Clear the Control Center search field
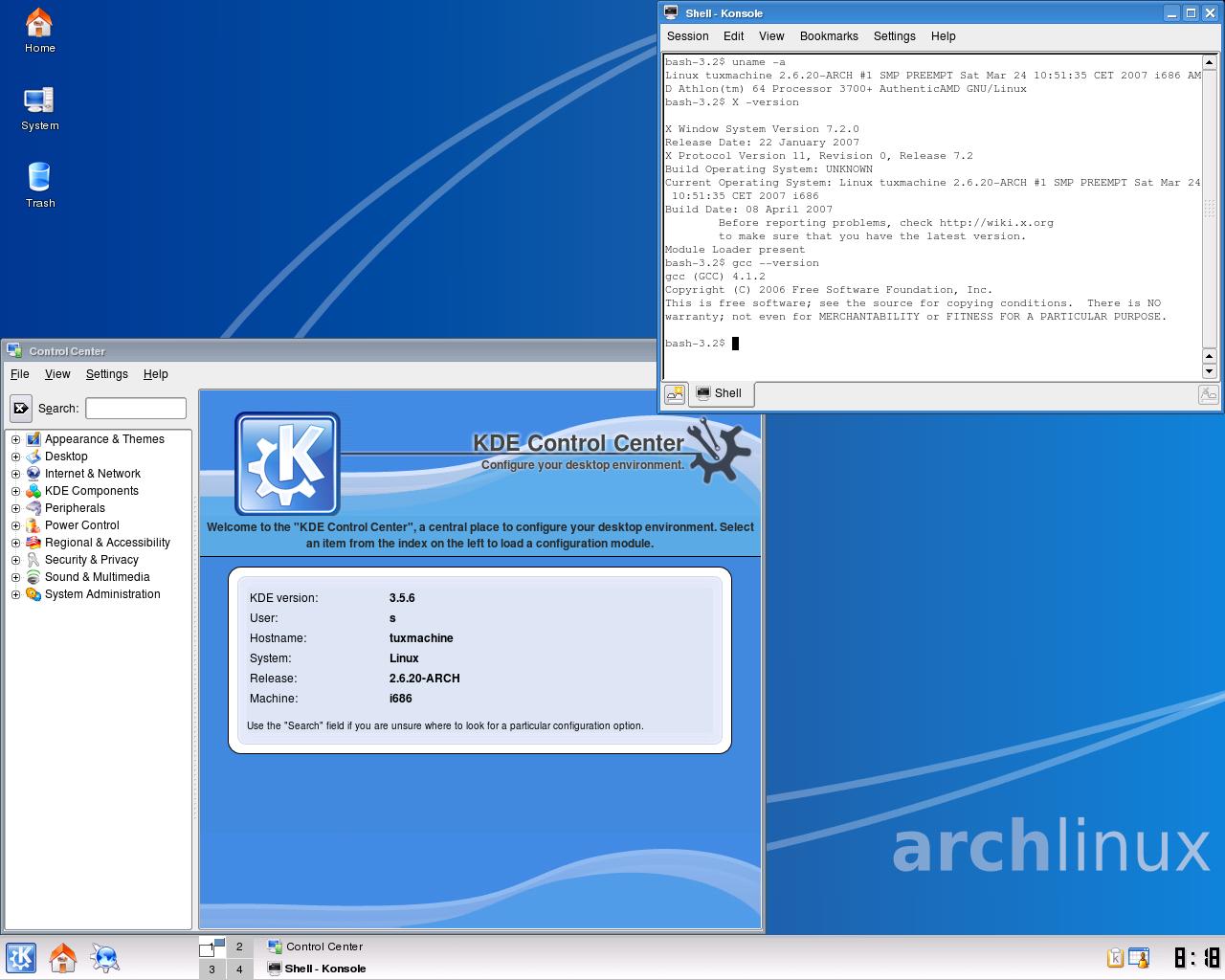 21,408
